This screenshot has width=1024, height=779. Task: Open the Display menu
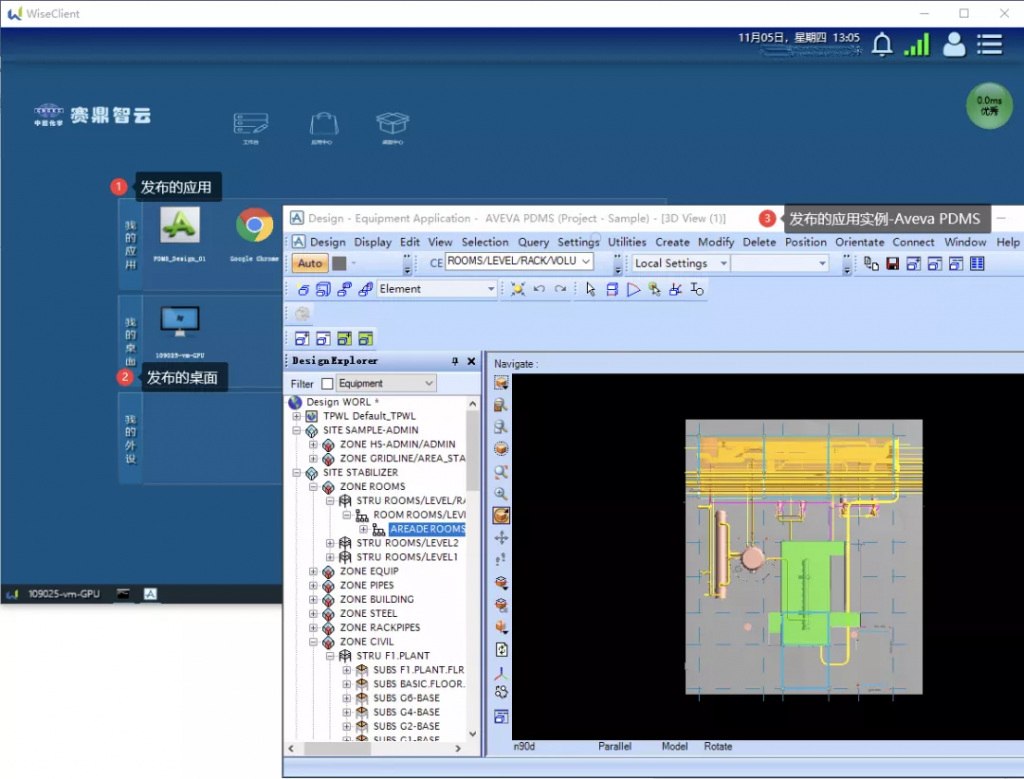coord(372,242)
